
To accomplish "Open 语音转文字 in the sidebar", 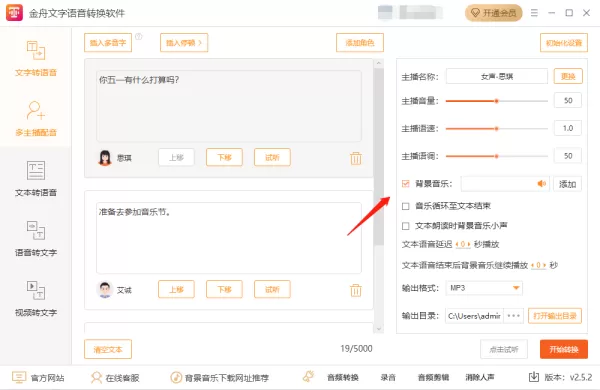I will [x=36, y=238].
